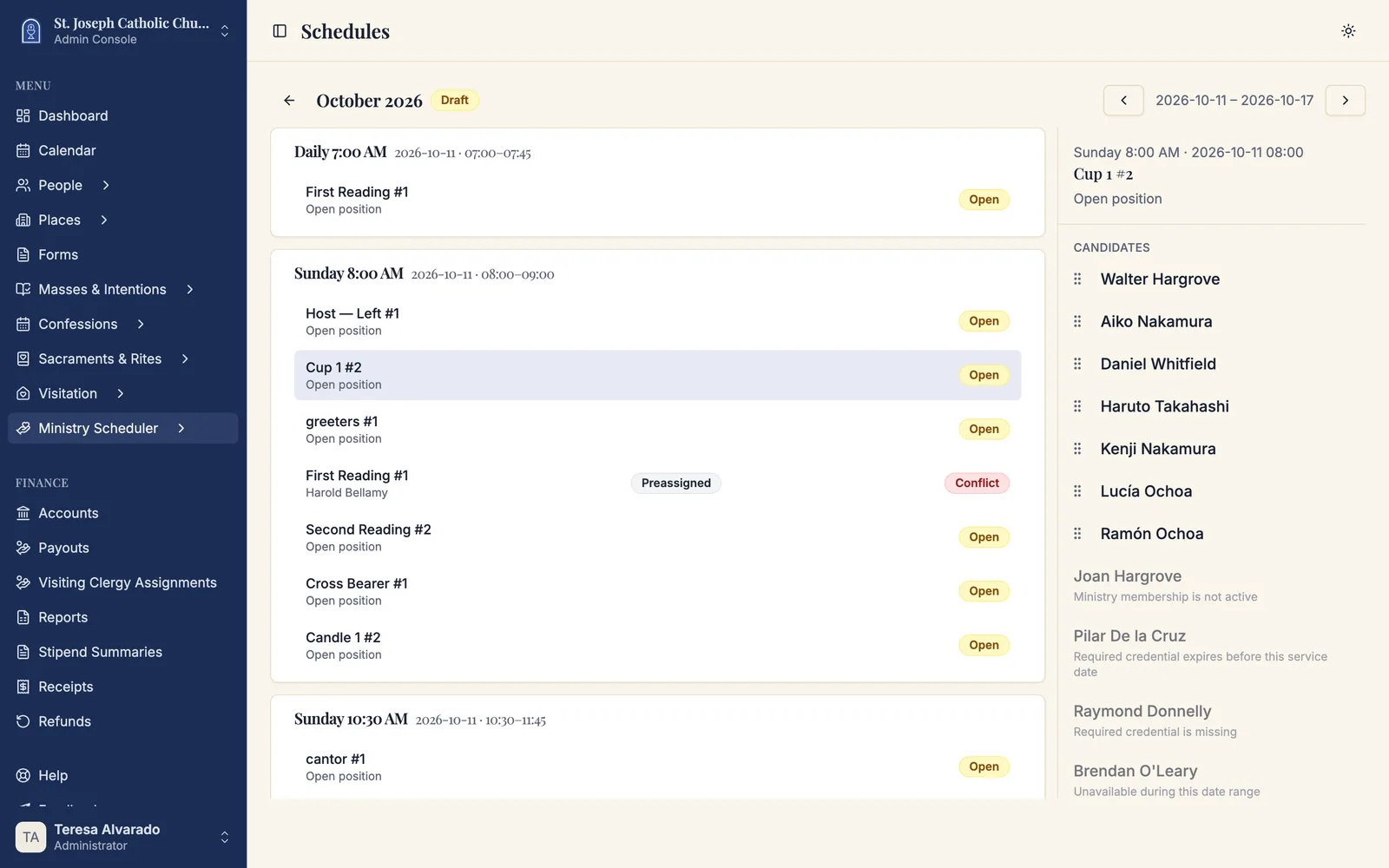Expand the Ministry Scheduler chevron
Viewport: 1389px width, 868px height.
coord(181,429)
